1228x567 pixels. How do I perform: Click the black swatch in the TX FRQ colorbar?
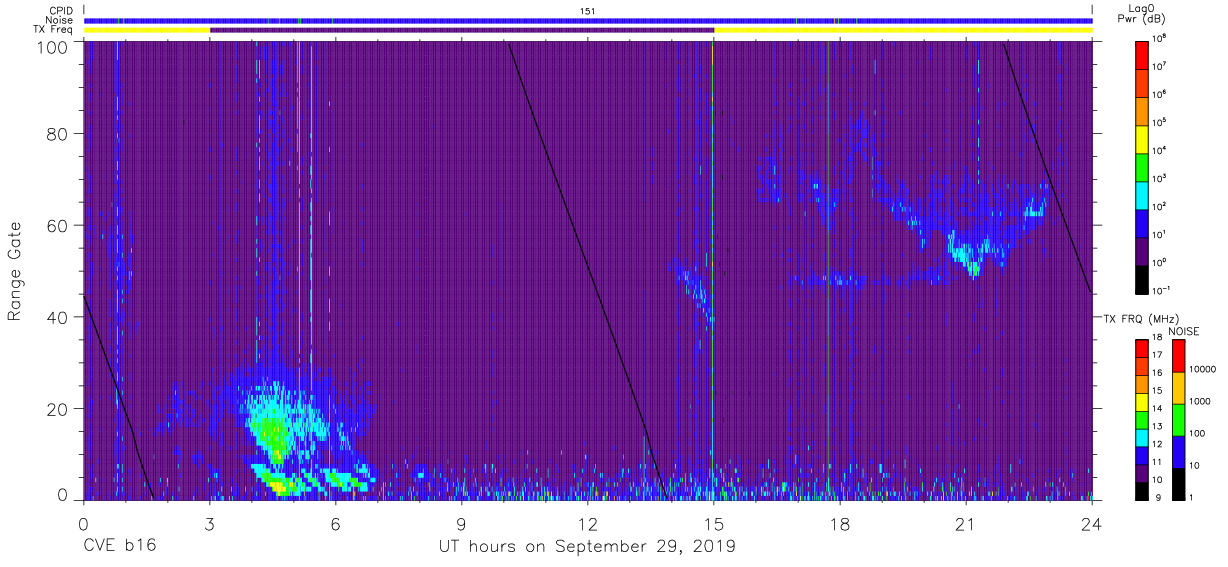click(1143, 489)
